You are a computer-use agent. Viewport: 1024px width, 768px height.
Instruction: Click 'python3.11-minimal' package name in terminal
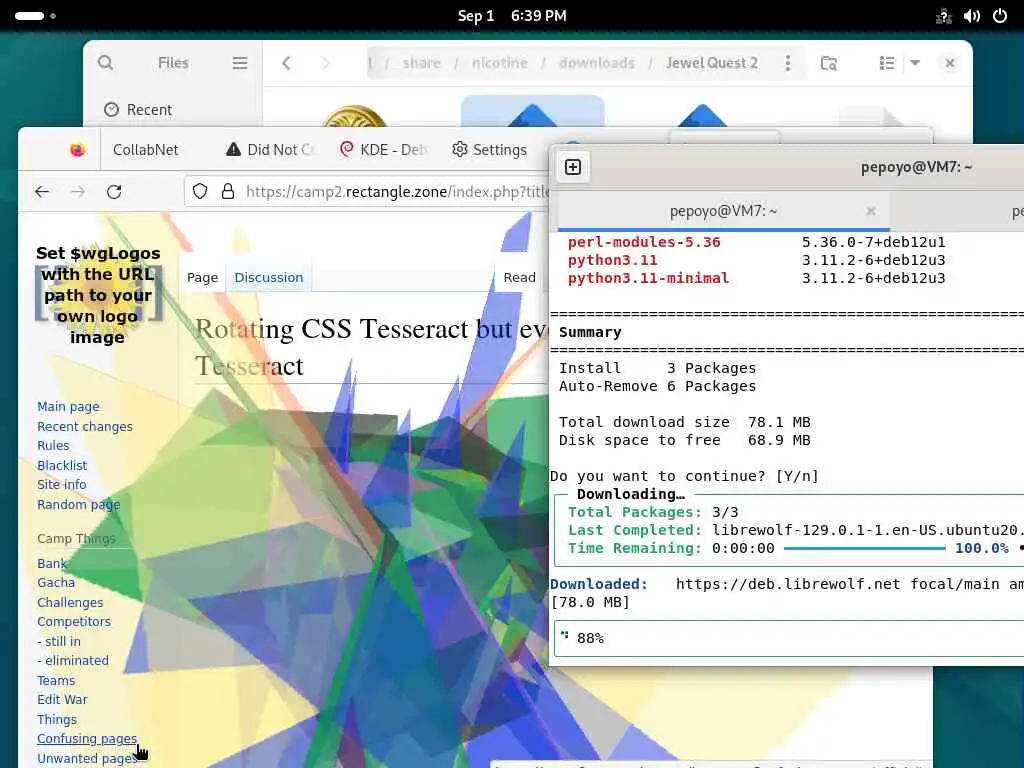[x=648, y=278]
